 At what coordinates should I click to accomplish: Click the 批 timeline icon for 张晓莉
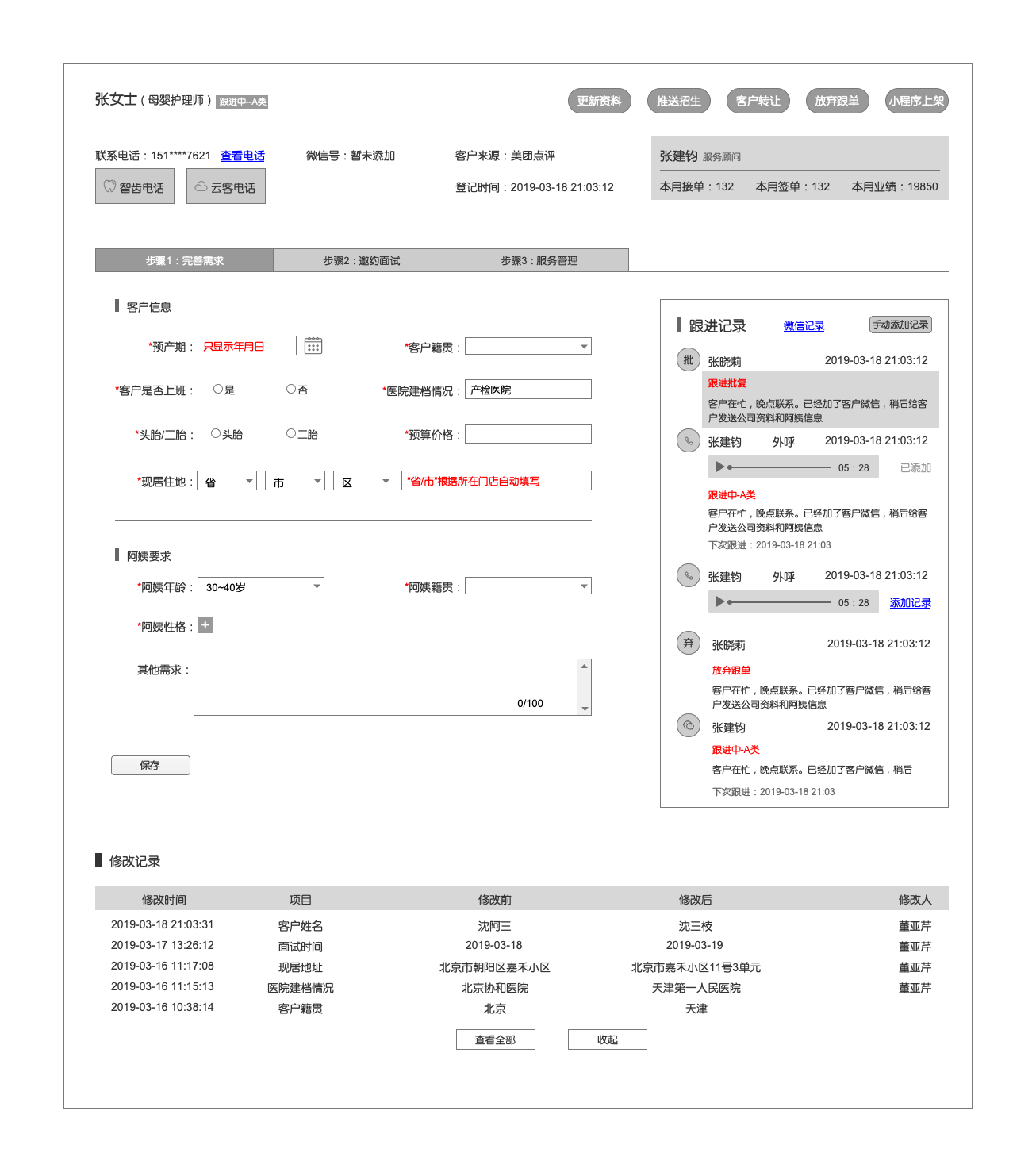click(688, 359)
